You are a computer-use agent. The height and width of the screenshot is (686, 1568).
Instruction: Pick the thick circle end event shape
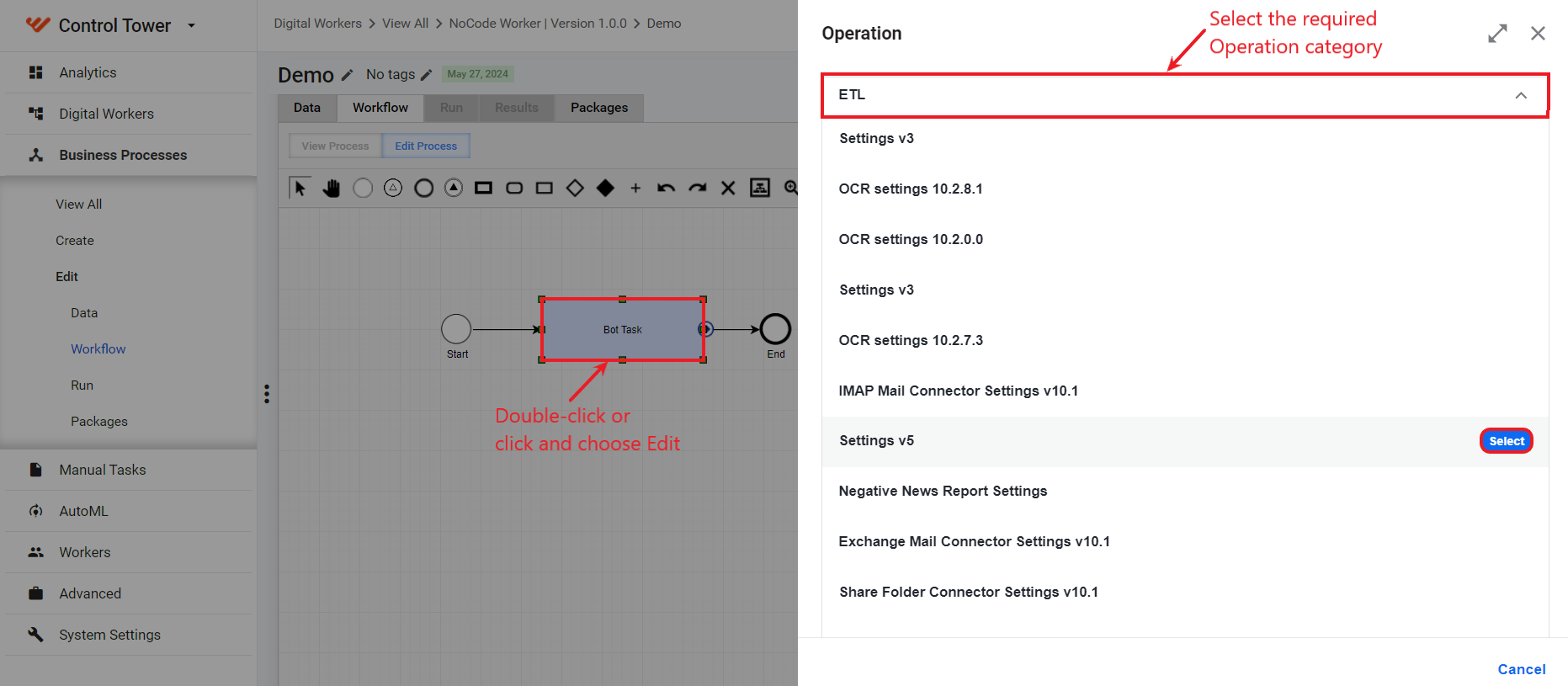[x=424, y=188]
